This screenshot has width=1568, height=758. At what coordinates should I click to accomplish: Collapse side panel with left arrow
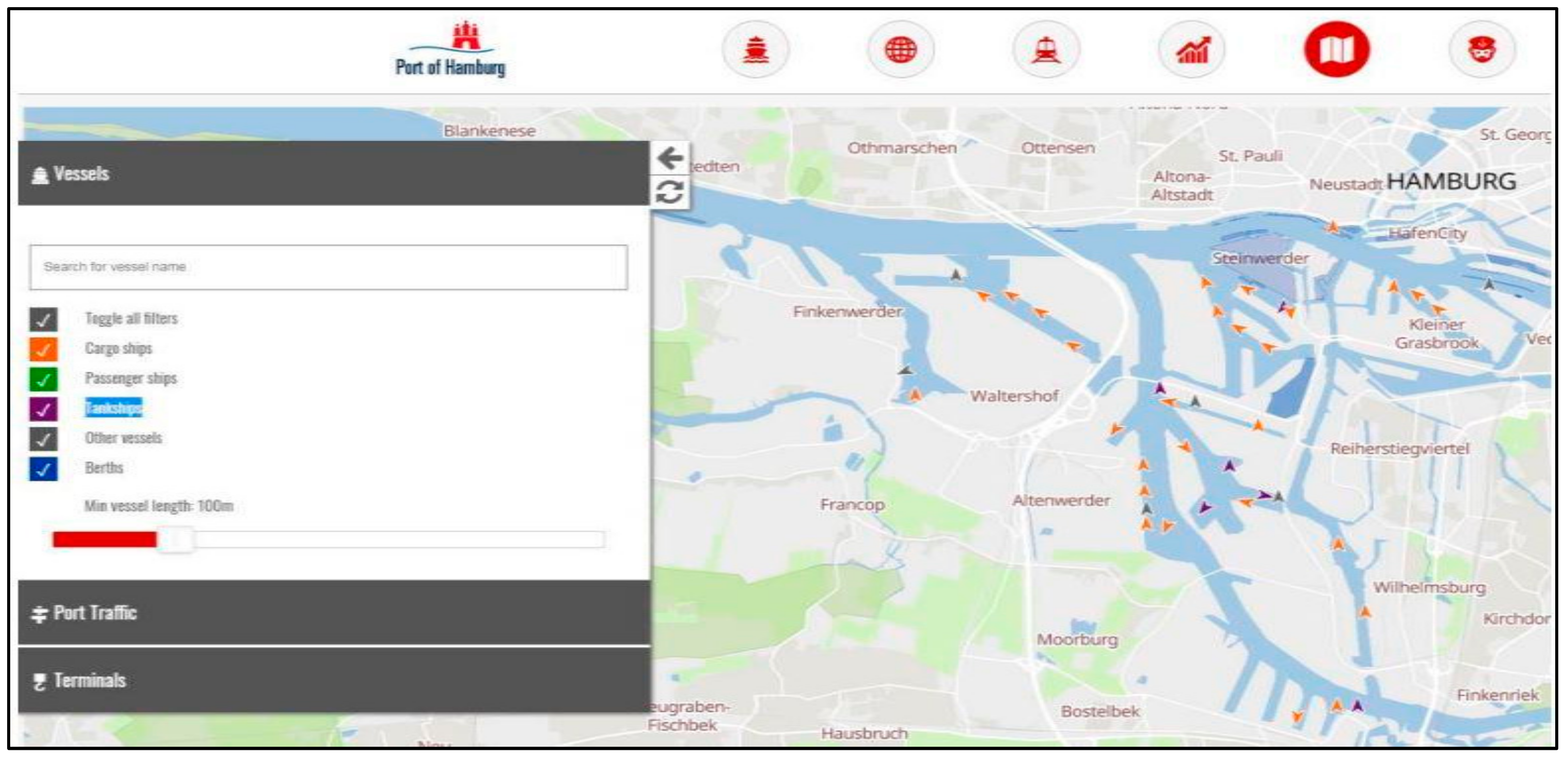point(669,158)
